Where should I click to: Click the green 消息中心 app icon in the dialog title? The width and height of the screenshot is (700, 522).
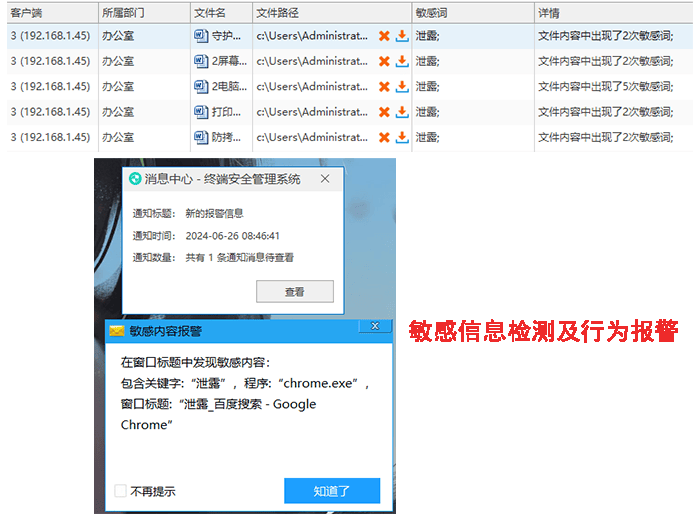[135, 179]
